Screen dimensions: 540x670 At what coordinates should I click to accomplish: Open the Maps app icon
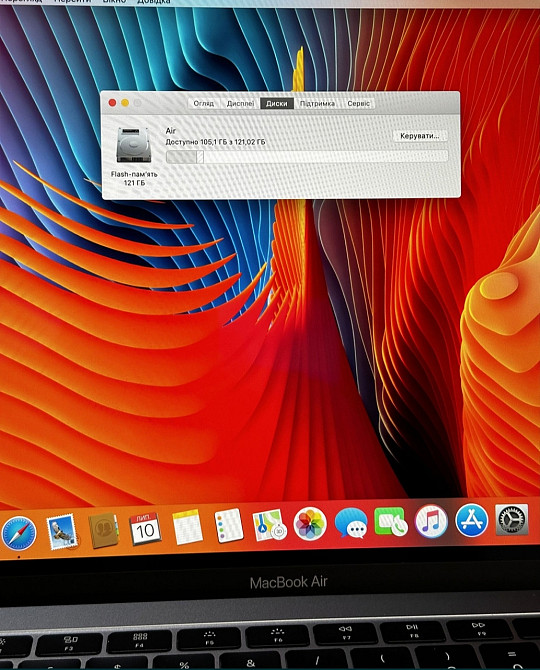269,524
